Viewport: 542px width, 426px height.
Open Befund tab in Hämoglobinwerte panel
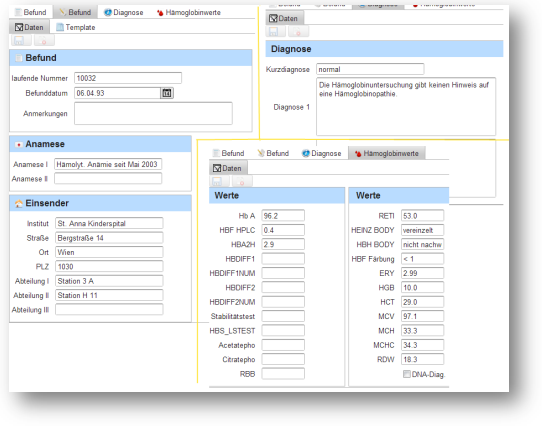tap(228, 153)
